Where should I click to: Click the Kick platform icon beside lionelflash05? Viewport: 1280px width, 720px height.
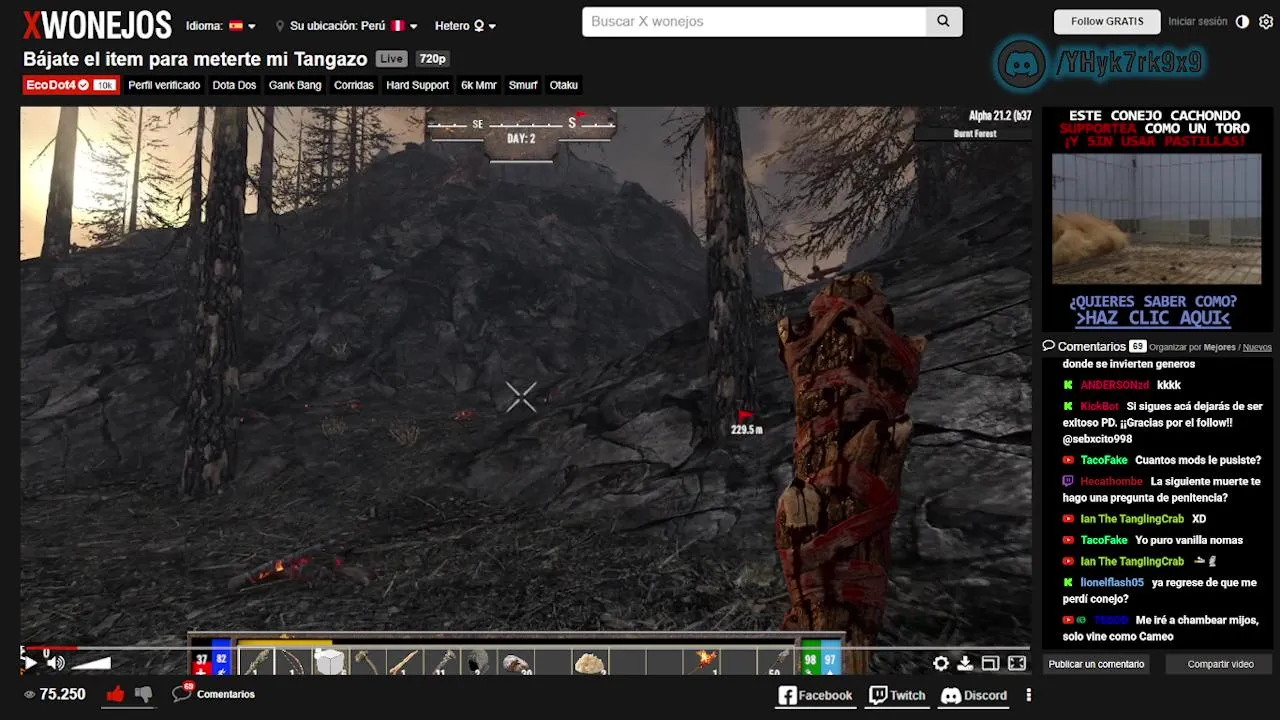[x=1068, y=582]
